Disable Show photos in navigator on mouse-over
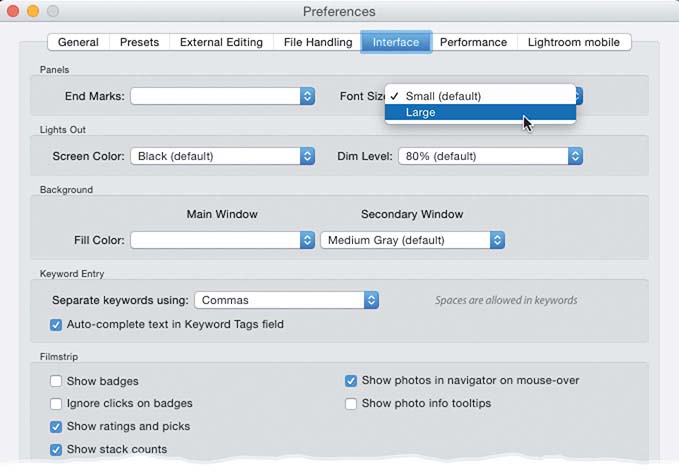679x474 pixels. (x=351, y=381)
